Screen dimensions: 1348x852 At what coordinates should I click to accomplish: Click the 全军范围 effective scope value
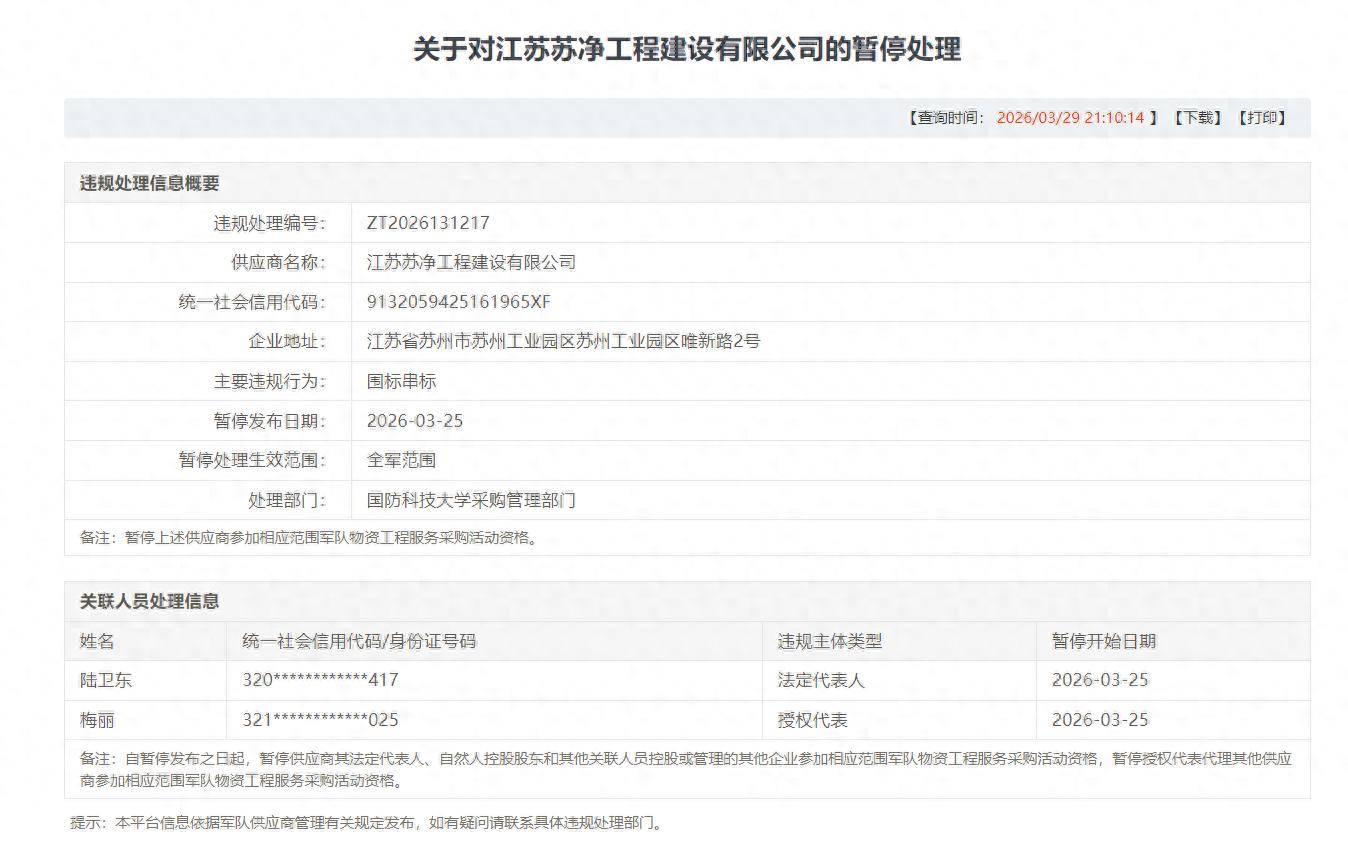pyautogui.click(x=402, y=460)
